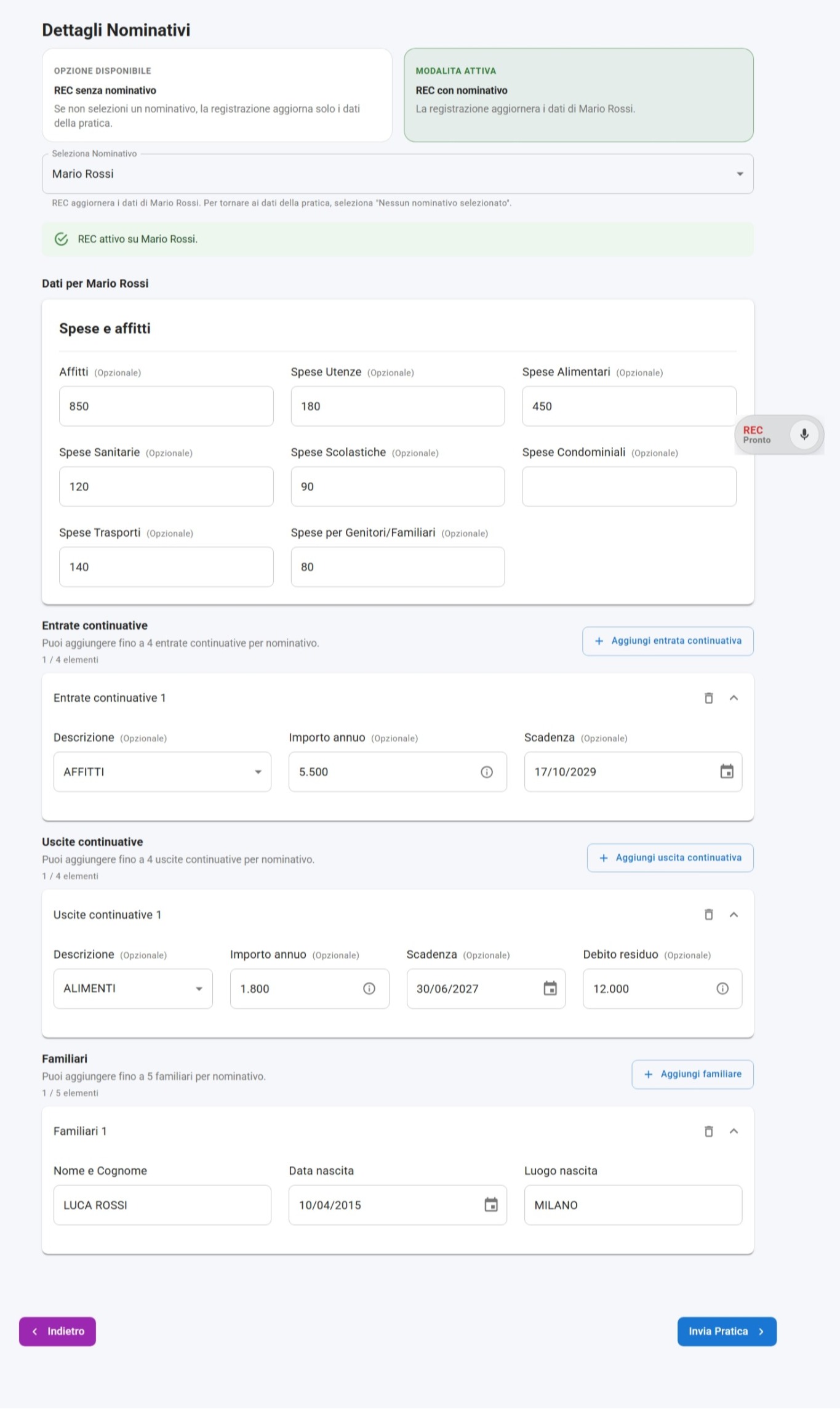Click info icon in Debito residuo field
Viewport: 840px width, 1409px height.
click(x=722, y=989)
